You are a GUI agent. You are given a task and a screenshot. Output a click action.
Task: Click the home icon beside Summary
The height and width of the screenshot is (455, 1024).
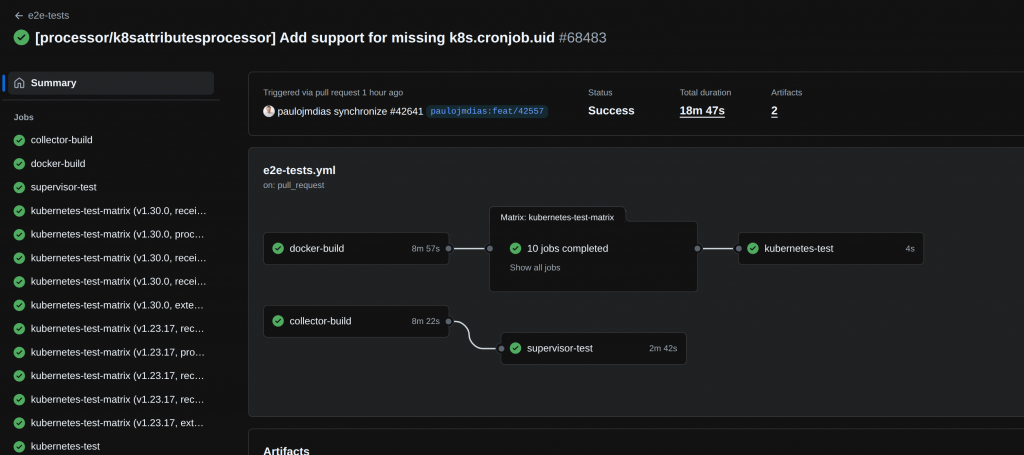pos(19,83)
